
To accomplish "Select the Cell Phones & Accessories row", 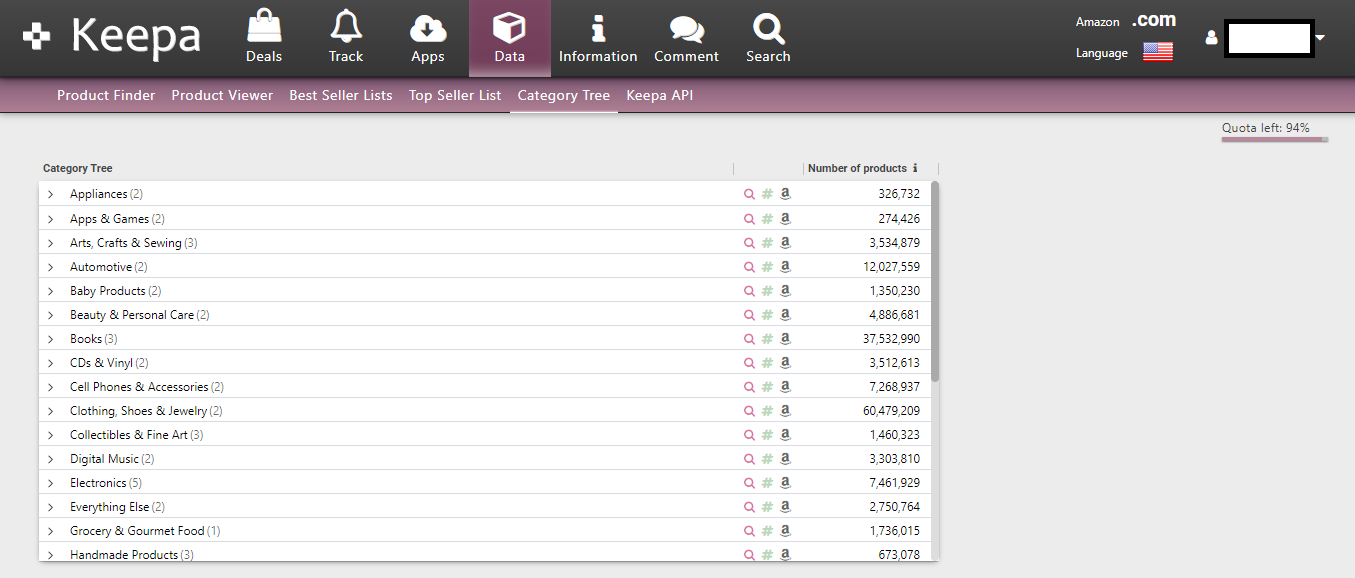I will click(485, 386).
